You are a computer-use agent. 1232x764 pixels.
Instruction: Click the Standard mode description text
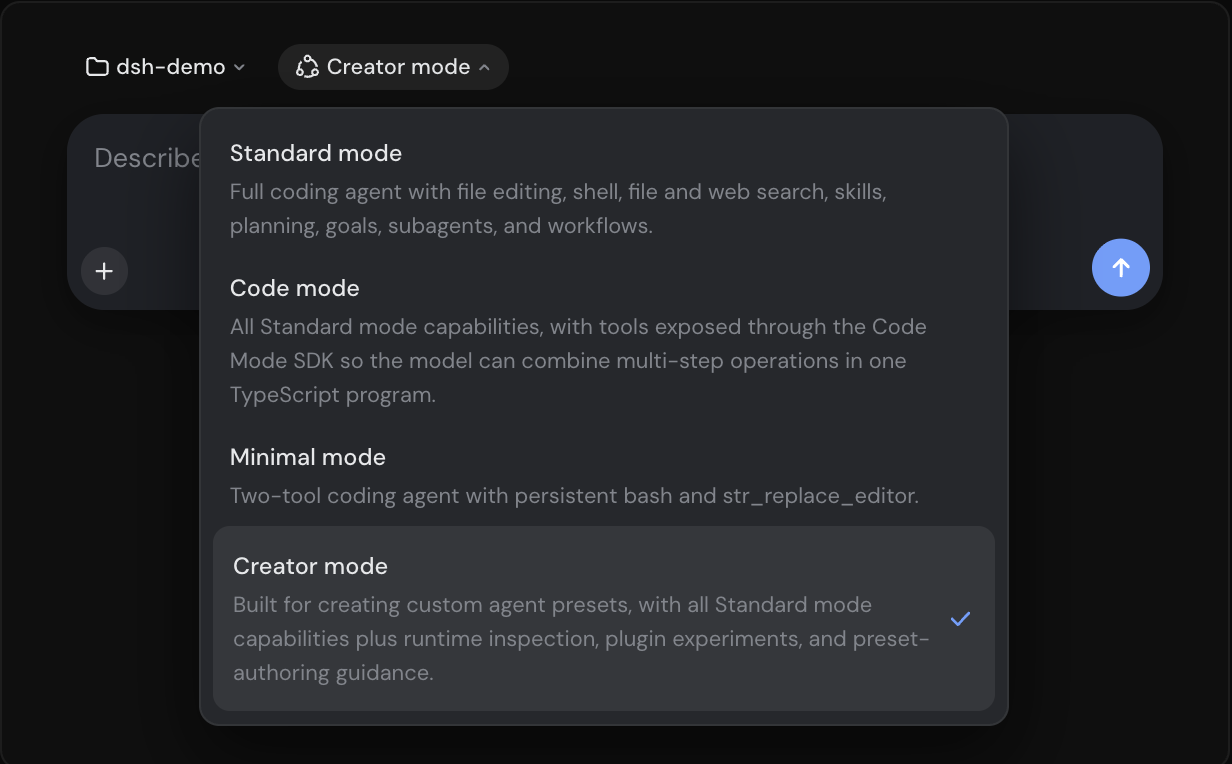point(558,209)
